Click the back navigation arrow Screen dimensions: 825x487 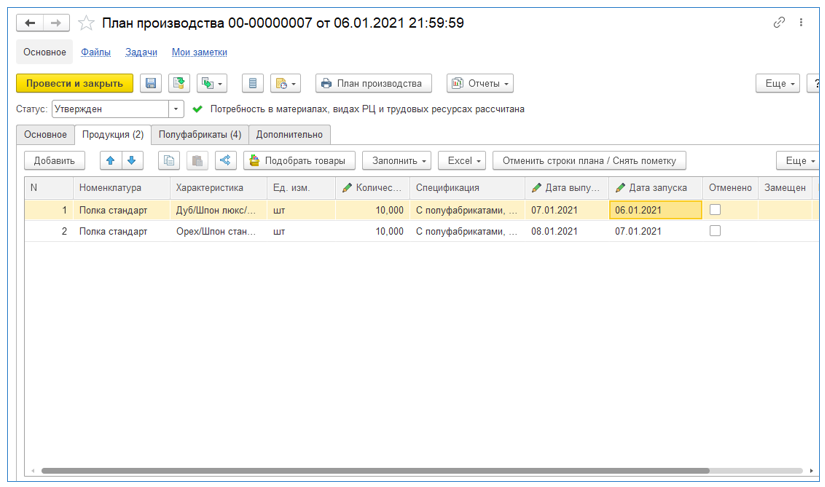[31, 23]
